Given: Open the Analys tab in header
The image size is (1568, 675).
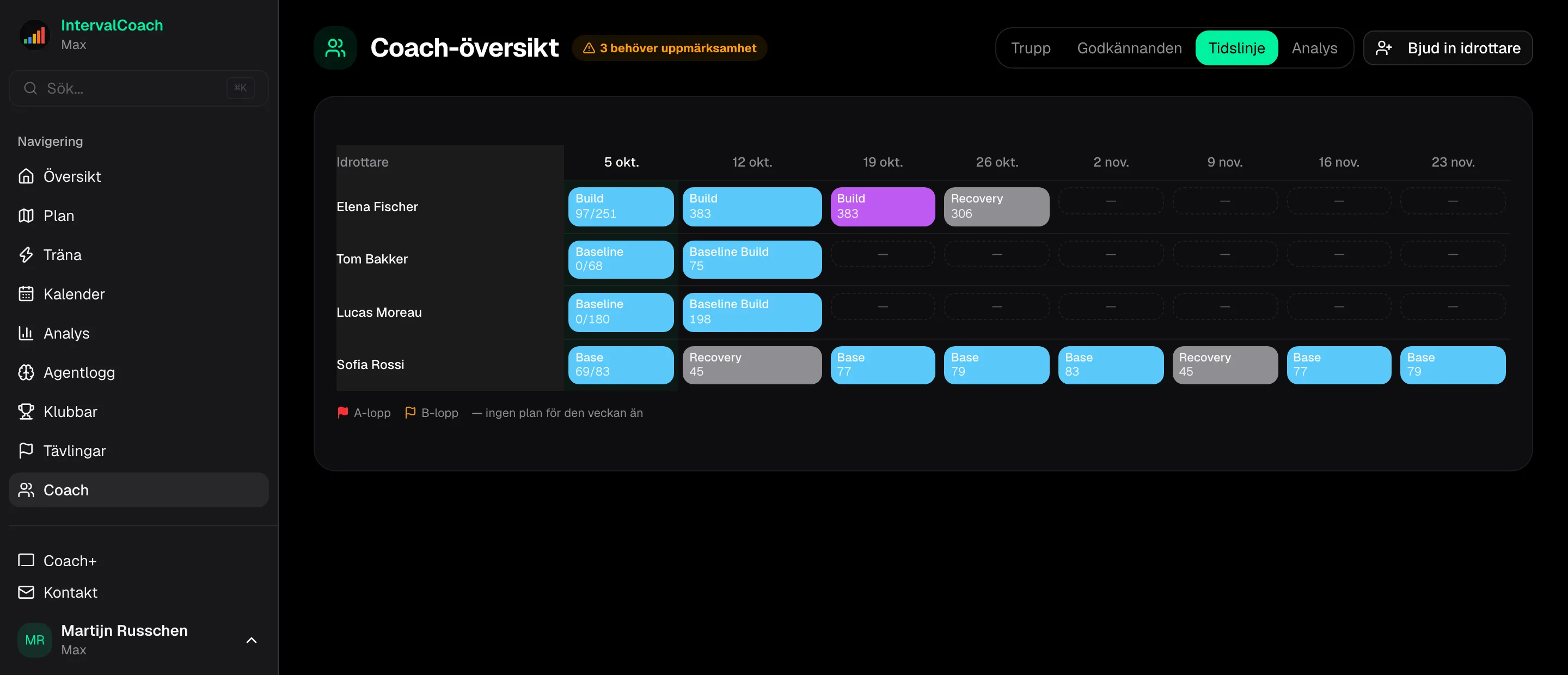Looking at the screenshot, I should point(1314,48).
